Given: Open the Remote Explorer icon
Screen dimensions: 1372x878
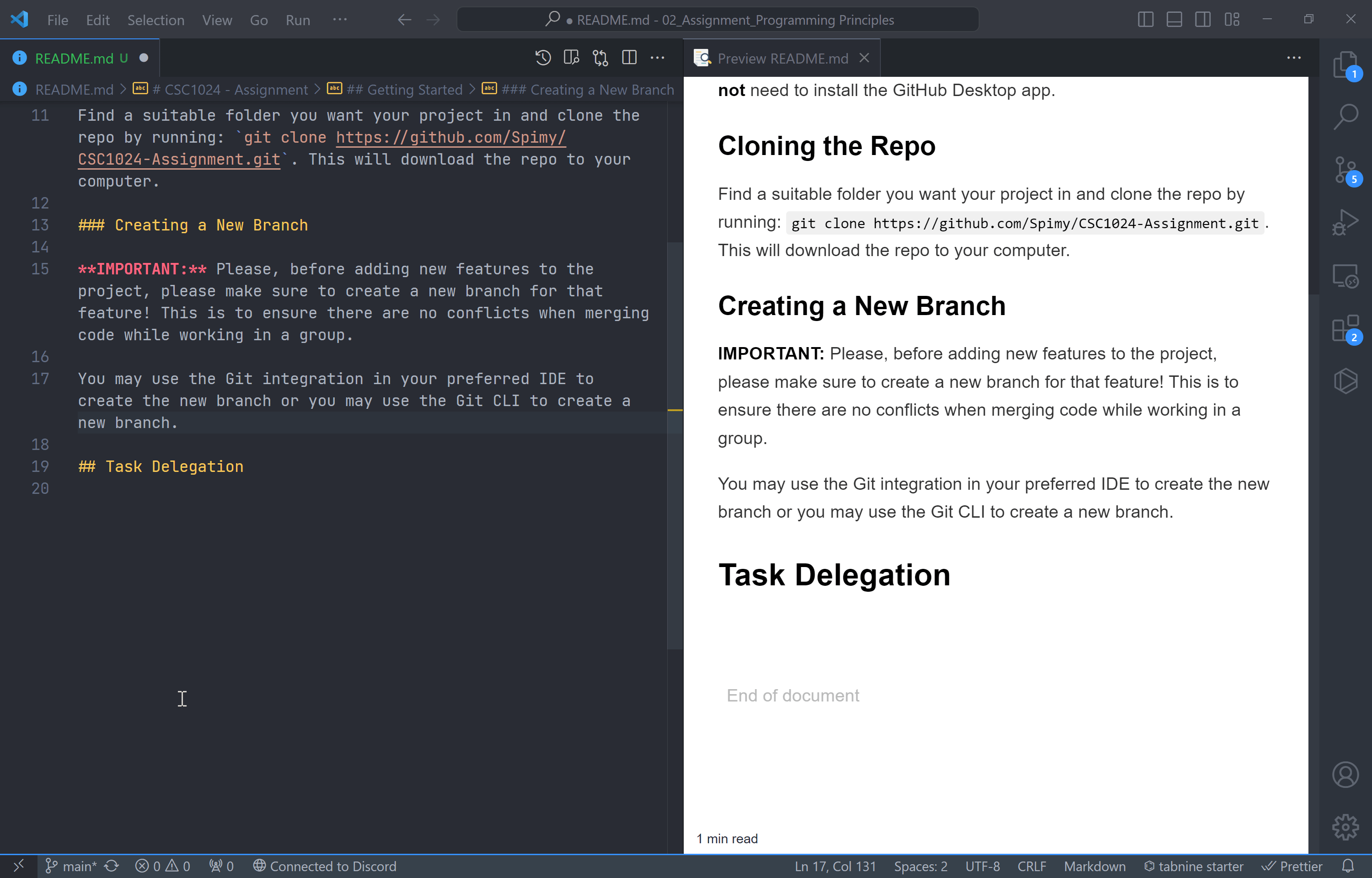Looking at the screenshot, I should click(1346, 275).
